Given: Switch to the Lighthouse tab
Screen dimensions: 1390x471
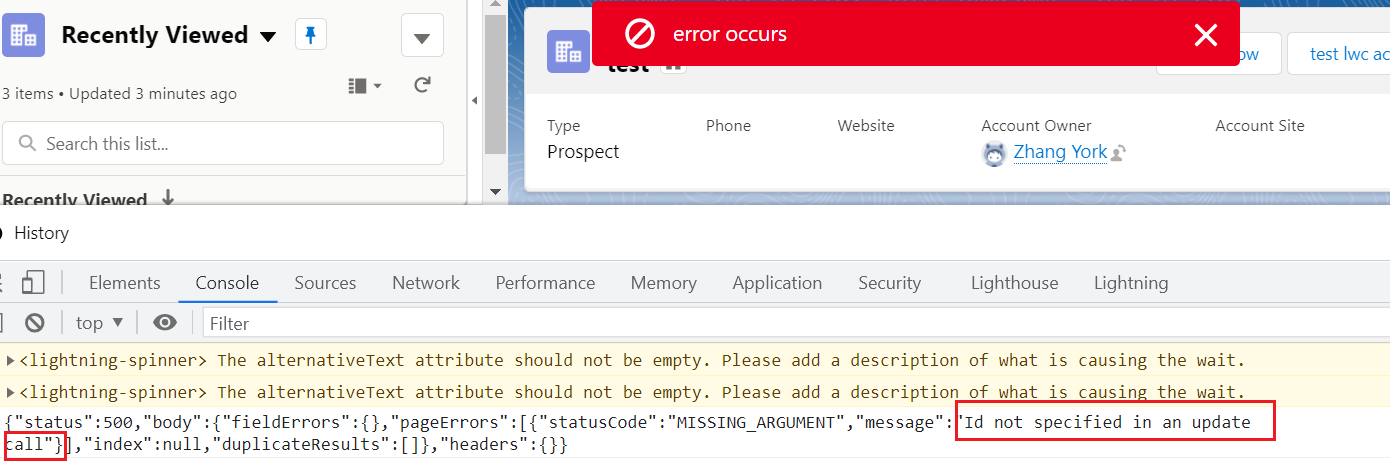Looking at the screenshot, I should coord(1014,283).
